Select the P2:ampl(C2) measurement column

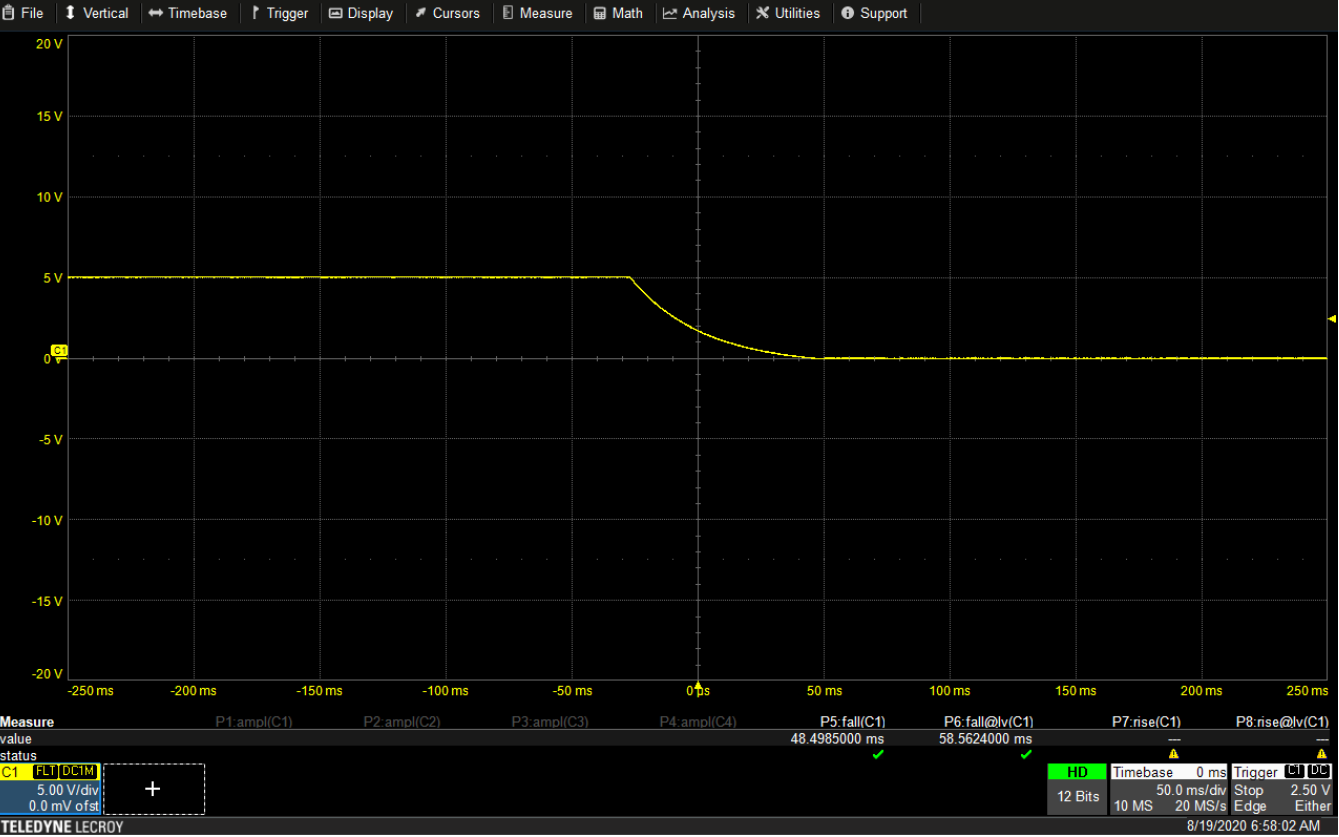click(402, 722)
